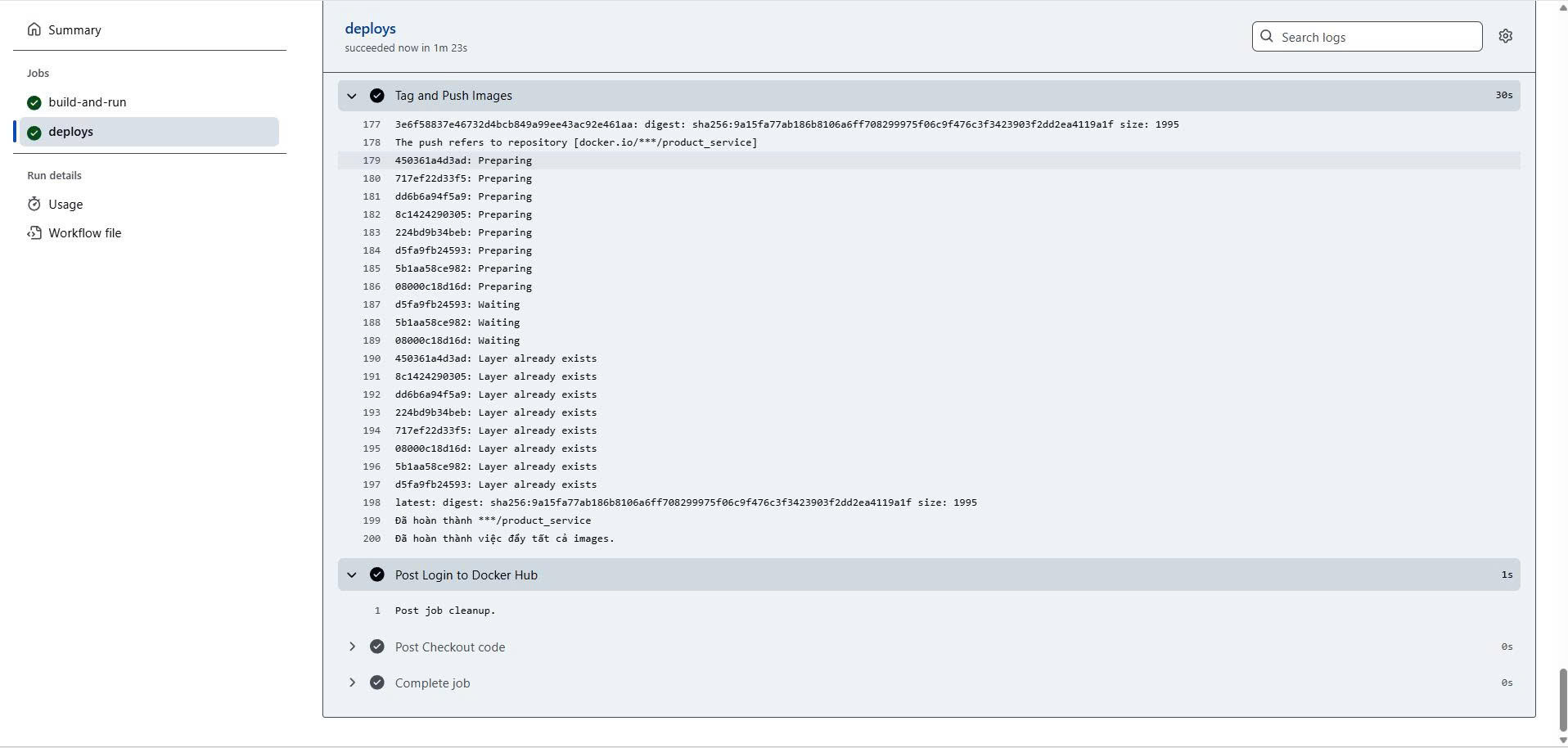Viewport: 1568px width, 748px height.
Task: Click the "Đã hoàn thành ***/product_service" line
Action: pyautogui.click(x=493, y=520)
